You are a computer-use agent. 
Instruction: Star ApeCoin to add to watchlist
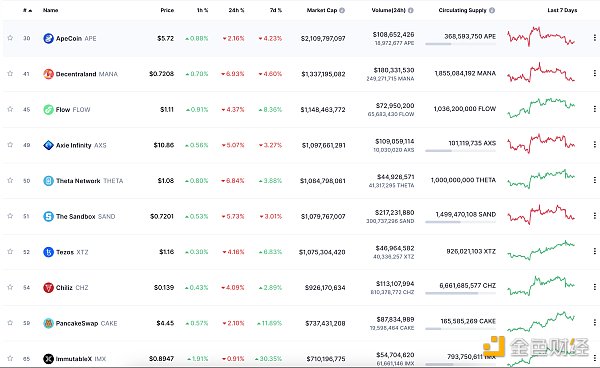(x=10, y=38)
